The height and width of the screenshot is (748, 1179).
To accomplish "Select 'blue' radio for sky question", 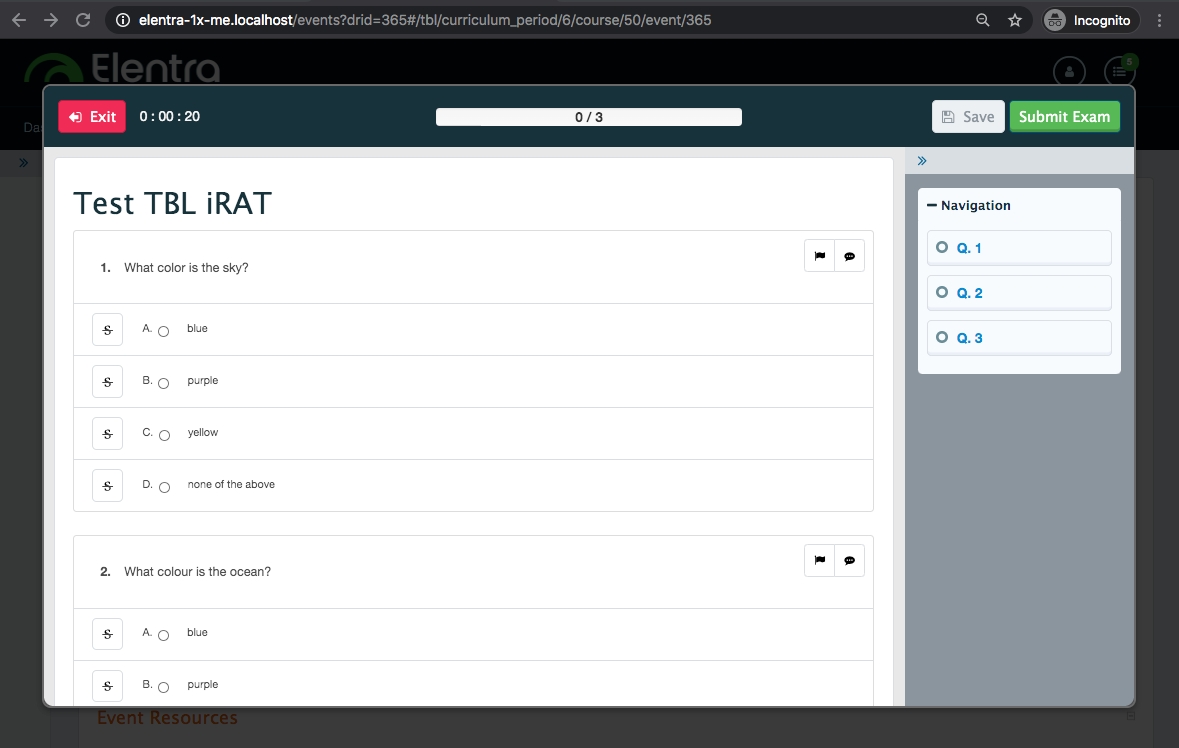I will coord(164,331).
